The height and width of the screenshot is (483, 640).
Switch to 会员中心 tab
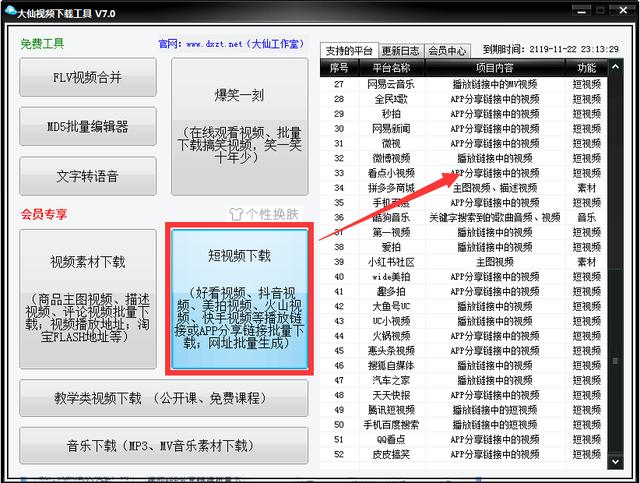[447, 51]
